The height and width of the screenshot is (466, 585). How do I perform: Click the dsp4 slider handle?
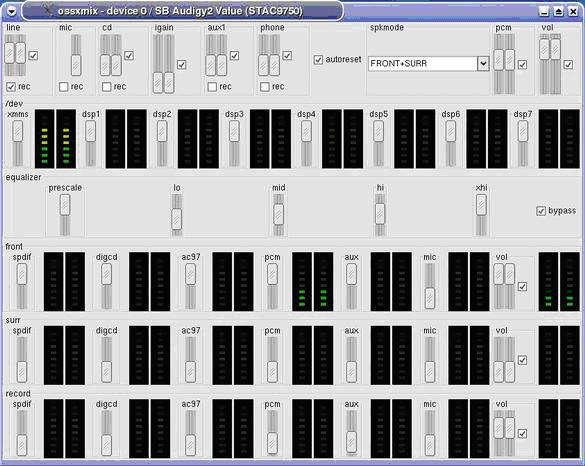[307, 131]
